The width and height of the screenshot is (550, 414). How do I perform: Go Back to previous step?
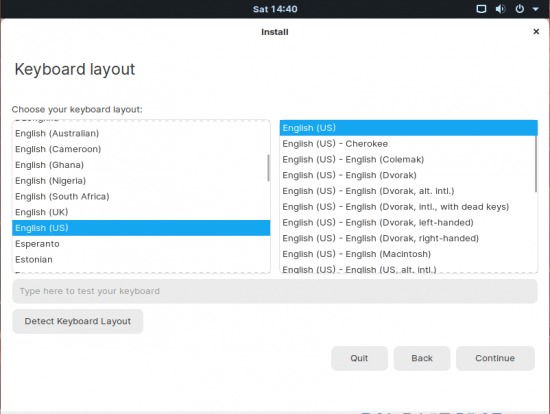tap(422, 358)
